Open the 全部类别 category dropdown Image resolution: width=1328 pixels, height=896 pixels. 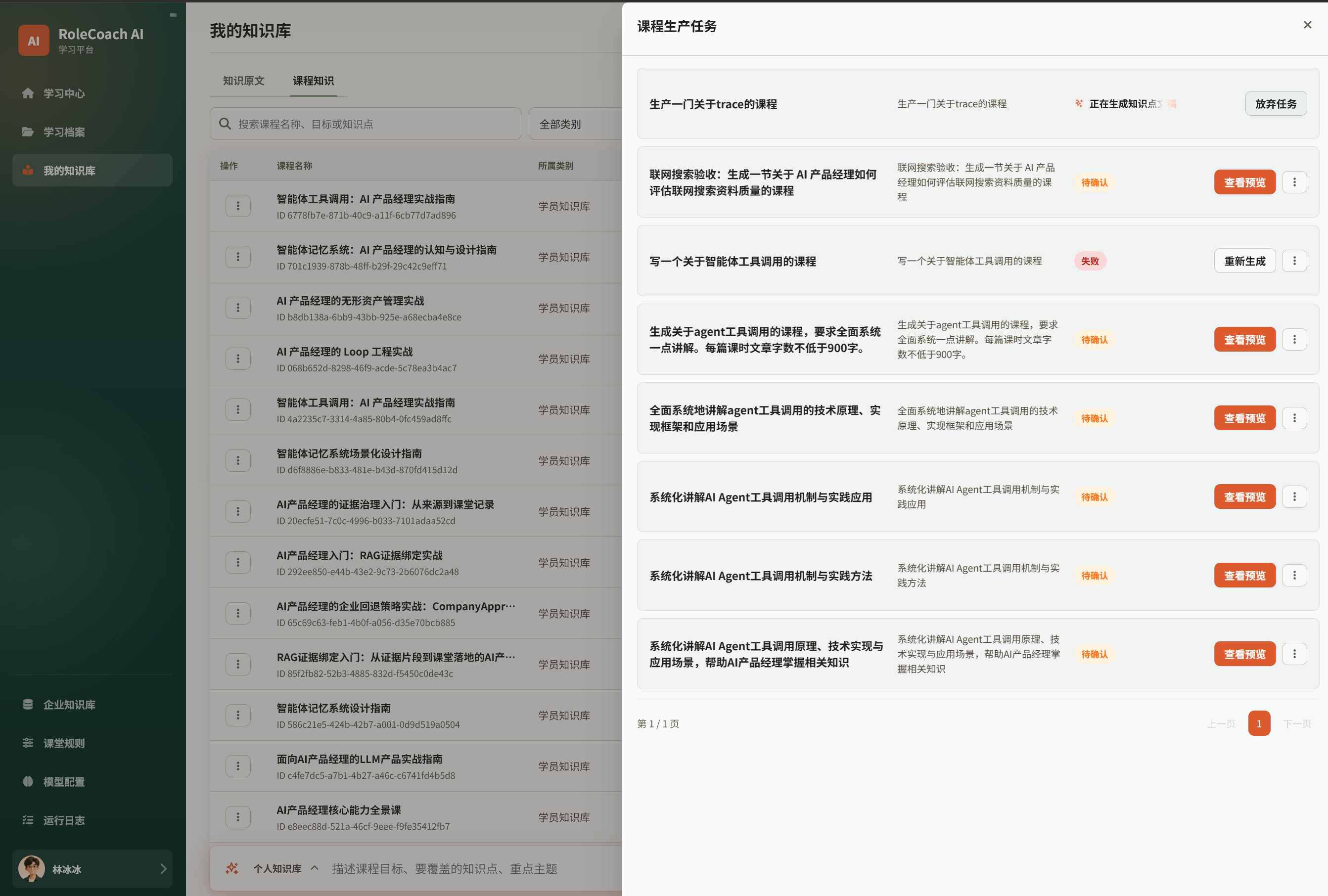pos(575,124)
